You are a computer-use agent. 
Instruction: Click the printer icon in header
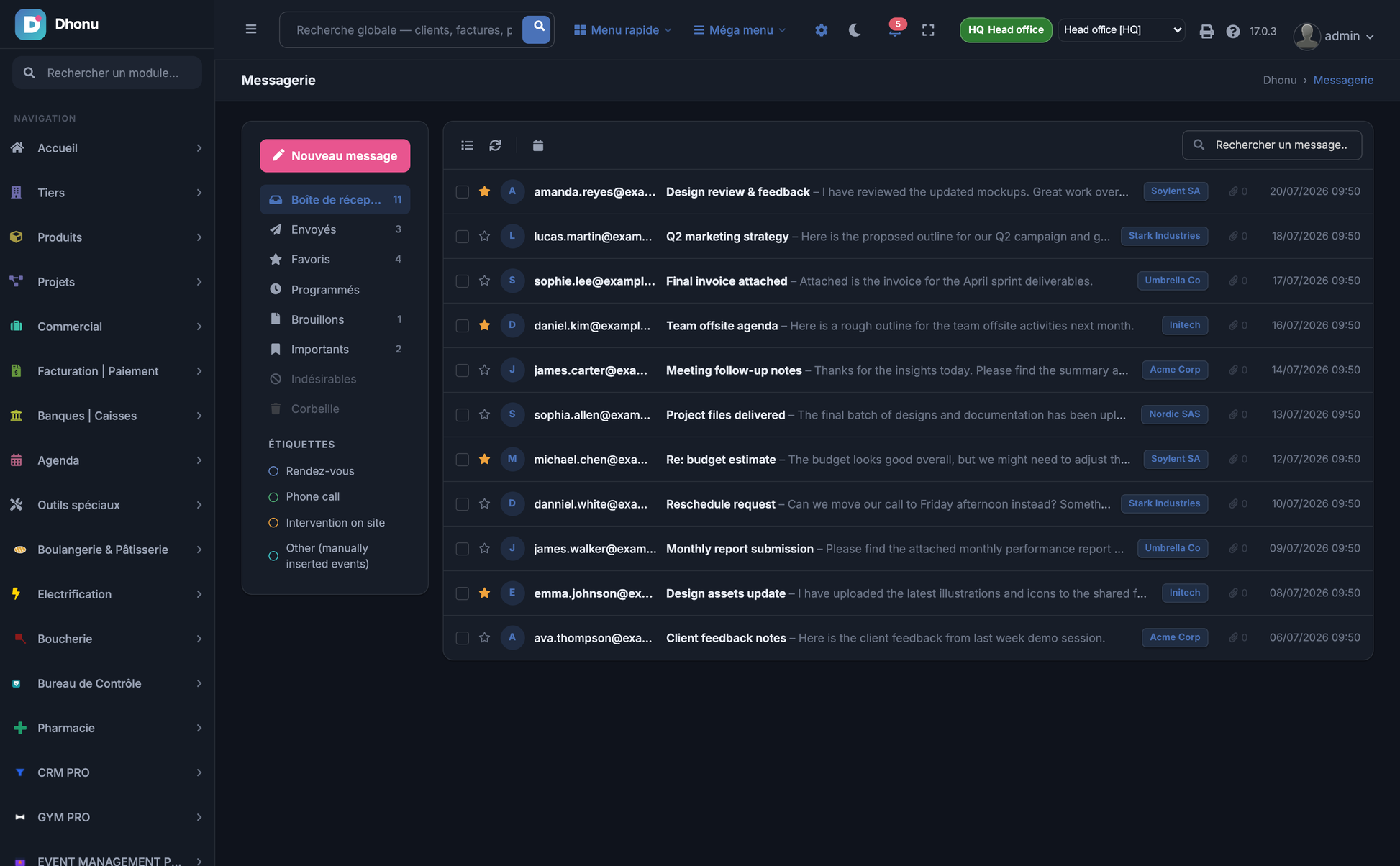click(x=1206, y=31)
